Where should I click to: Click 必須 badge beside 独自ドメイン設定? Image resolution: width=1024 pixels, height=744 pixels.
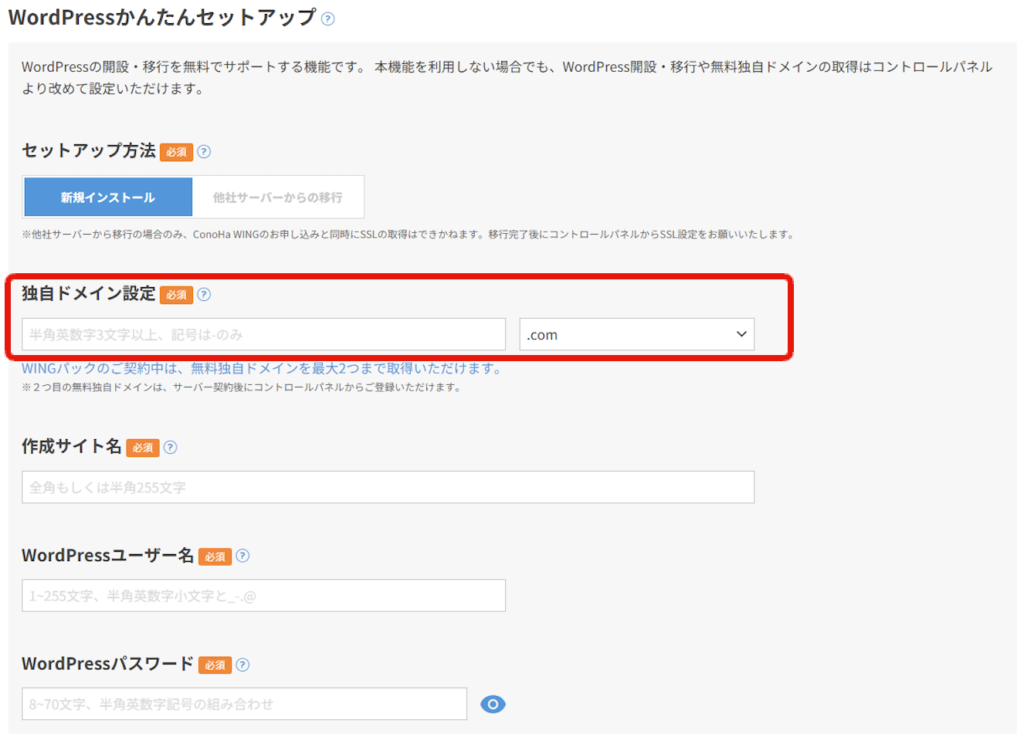176,295
